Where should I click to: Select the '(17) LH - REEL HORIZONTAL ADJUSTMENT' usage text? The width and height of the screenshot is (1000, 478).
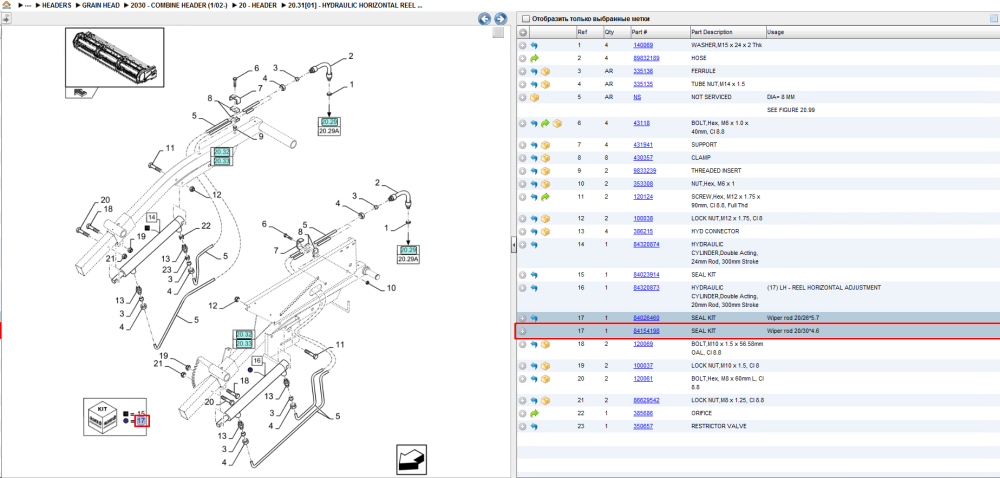point(823,287)
